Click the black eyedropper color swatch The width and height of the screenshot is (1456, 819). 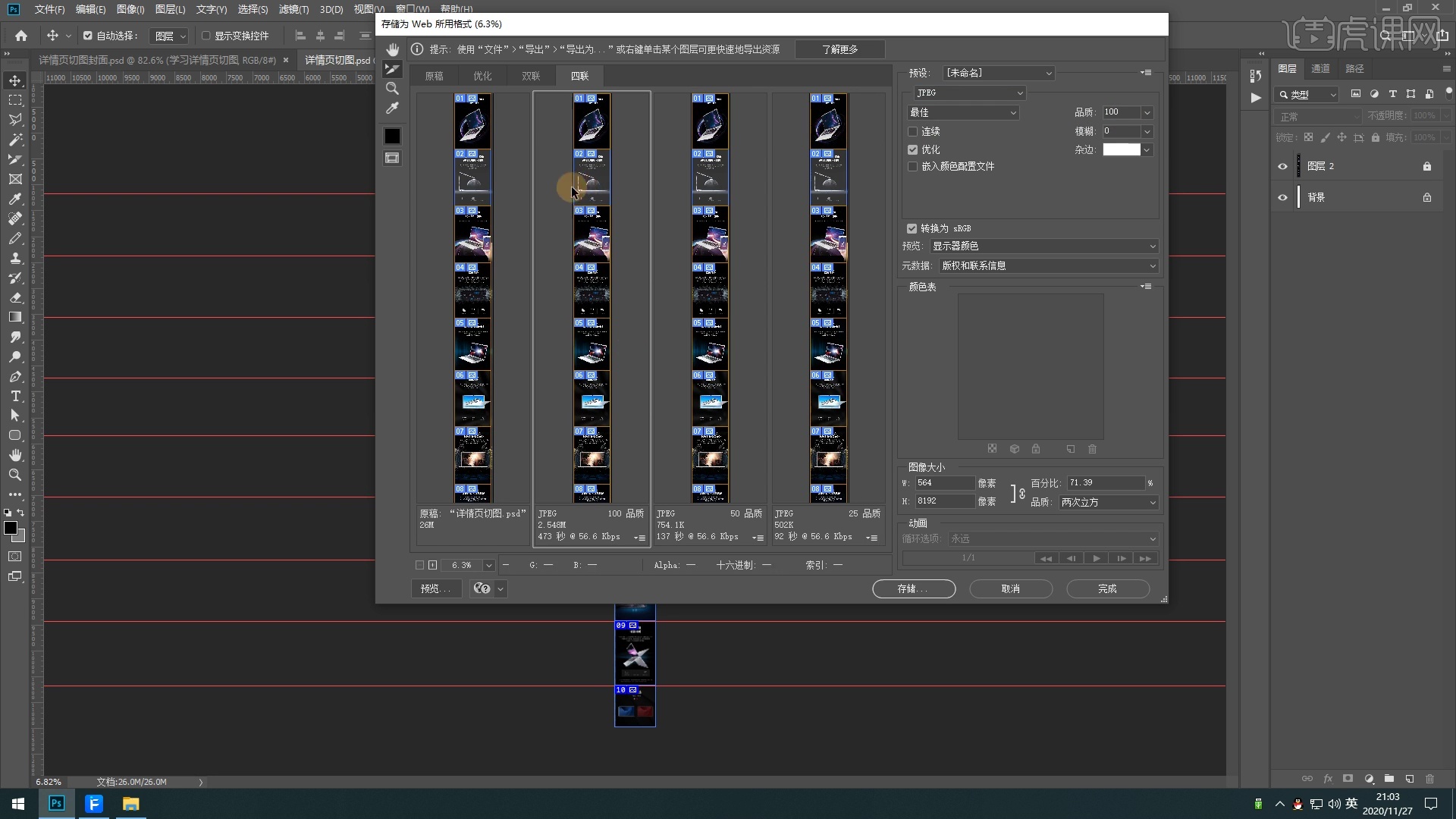[x=392, y=136]
